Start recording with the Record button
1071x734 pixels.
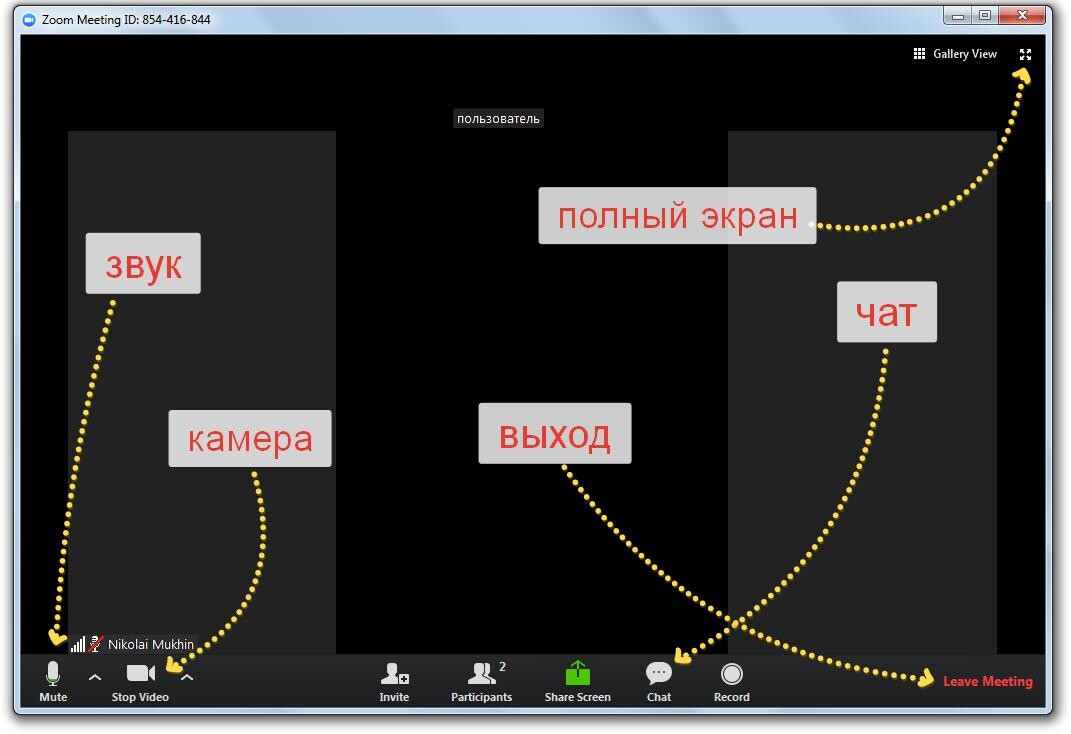click(x=732, y=674)
